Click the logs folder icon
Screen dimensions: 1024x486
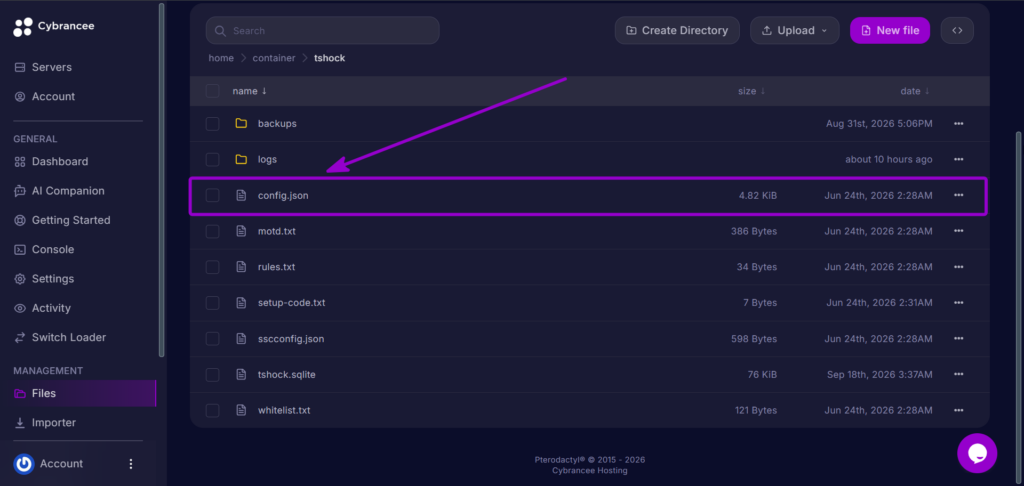[x=241, y=159]
